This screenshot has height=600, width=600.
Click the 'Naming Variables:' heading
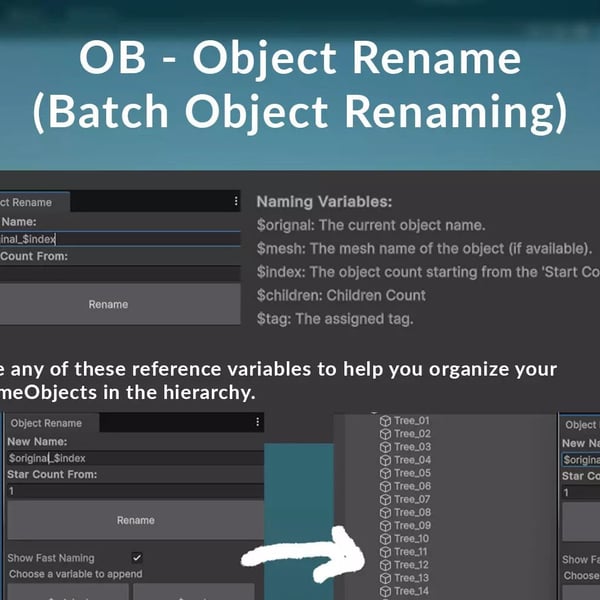coord(324,202)
